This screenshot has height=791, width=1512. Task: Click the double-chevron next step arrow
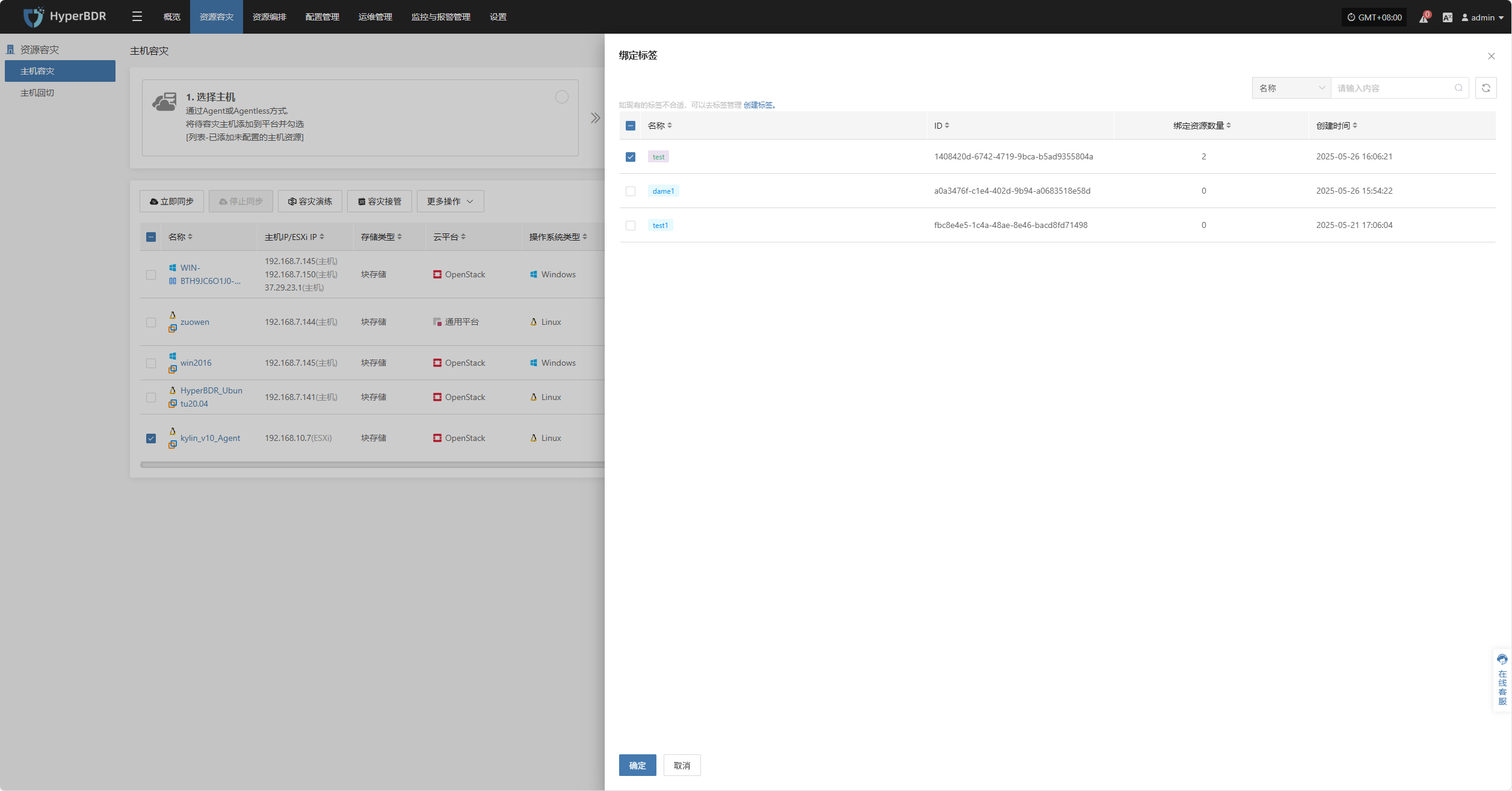click(x=595, y=118)
